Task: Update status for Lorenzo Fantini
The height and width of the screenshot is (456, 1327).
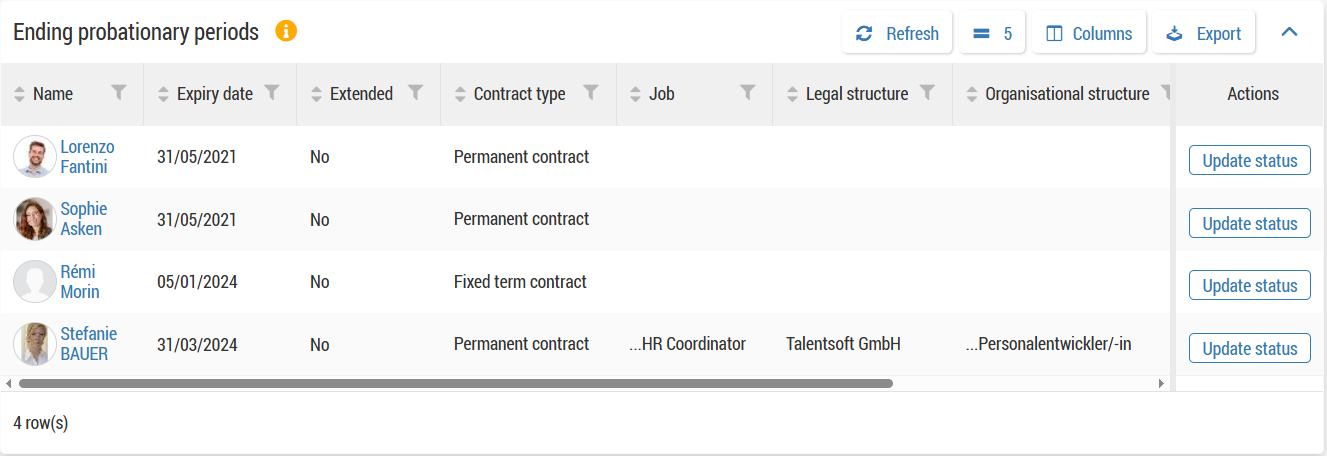Action: click(x=1249, y=160)
